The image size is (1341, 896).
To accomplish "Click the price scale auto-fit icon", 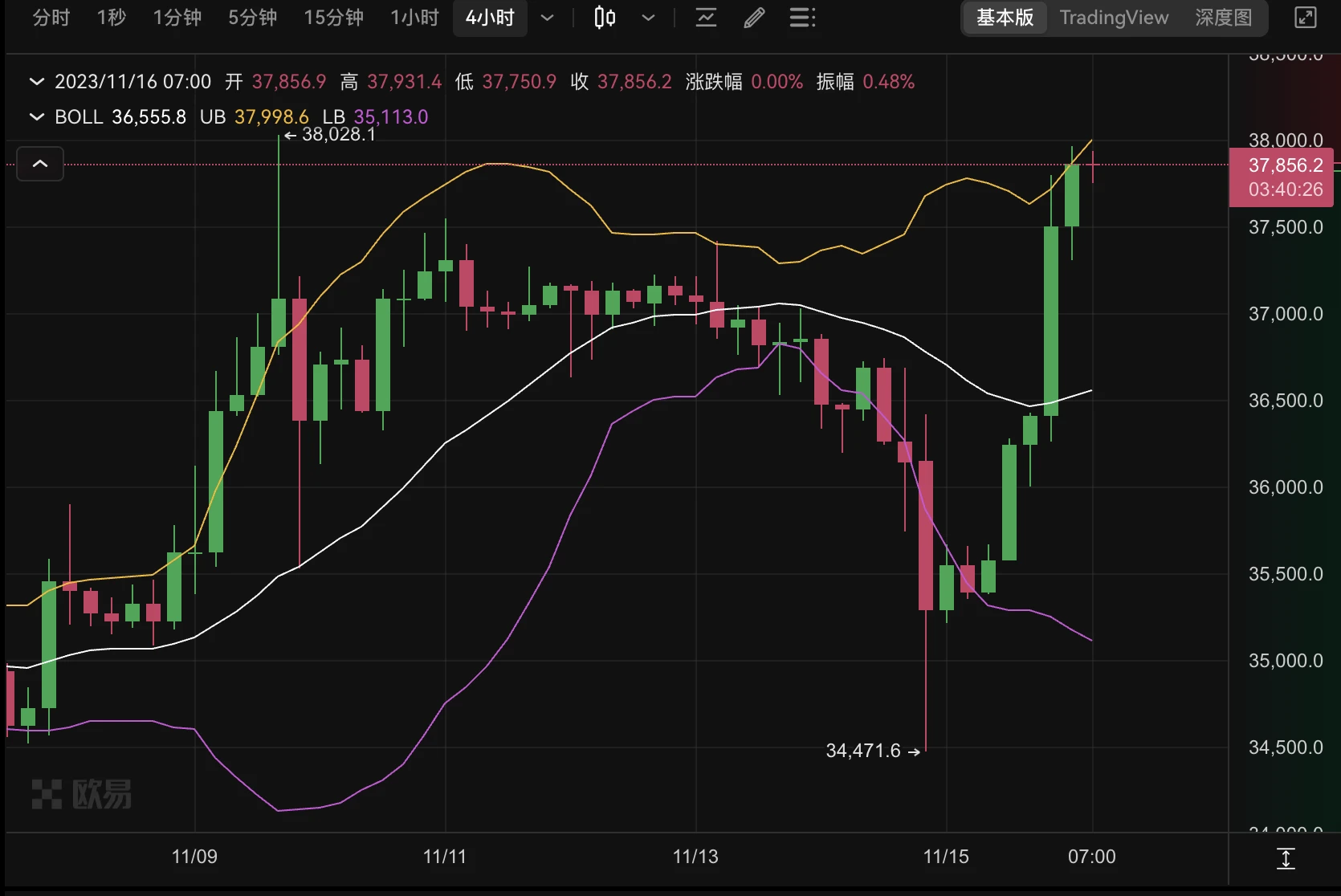I will tap(1286, 858).
